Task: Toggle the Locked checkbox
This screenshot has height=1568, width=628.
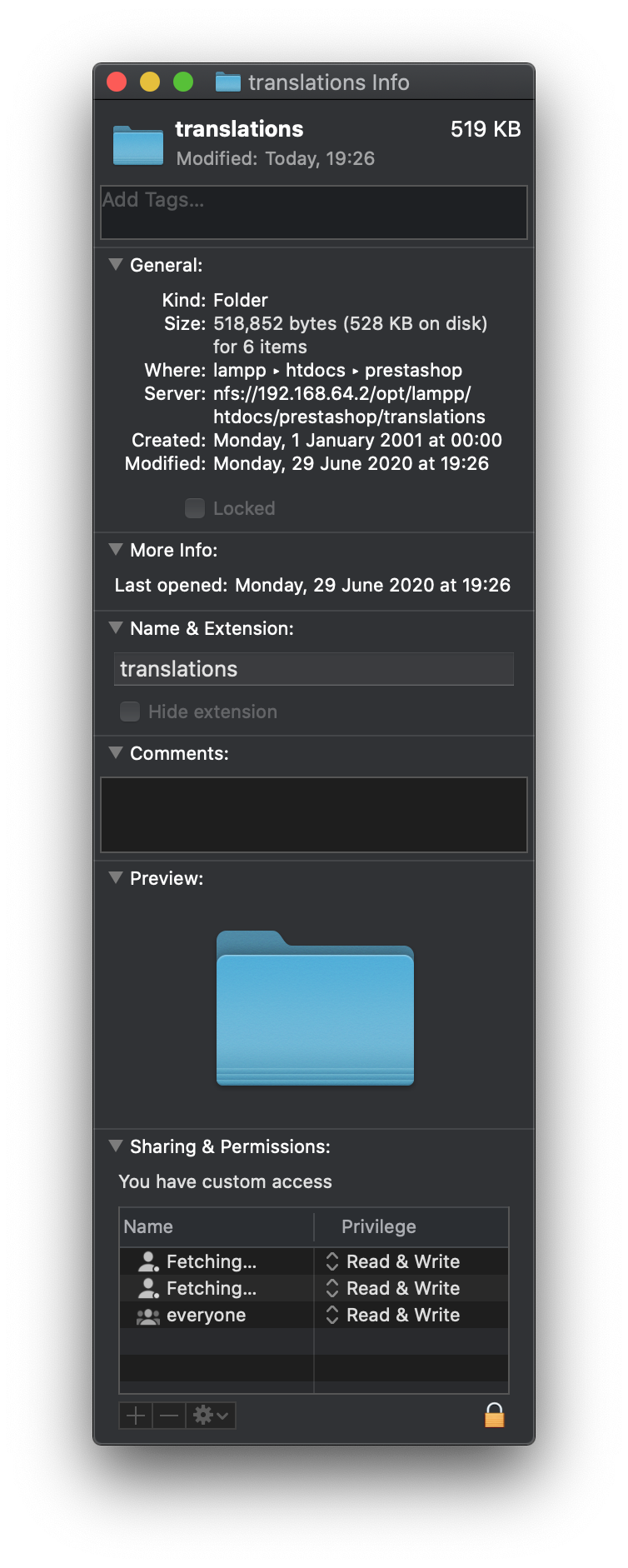Action: (195, 508)
